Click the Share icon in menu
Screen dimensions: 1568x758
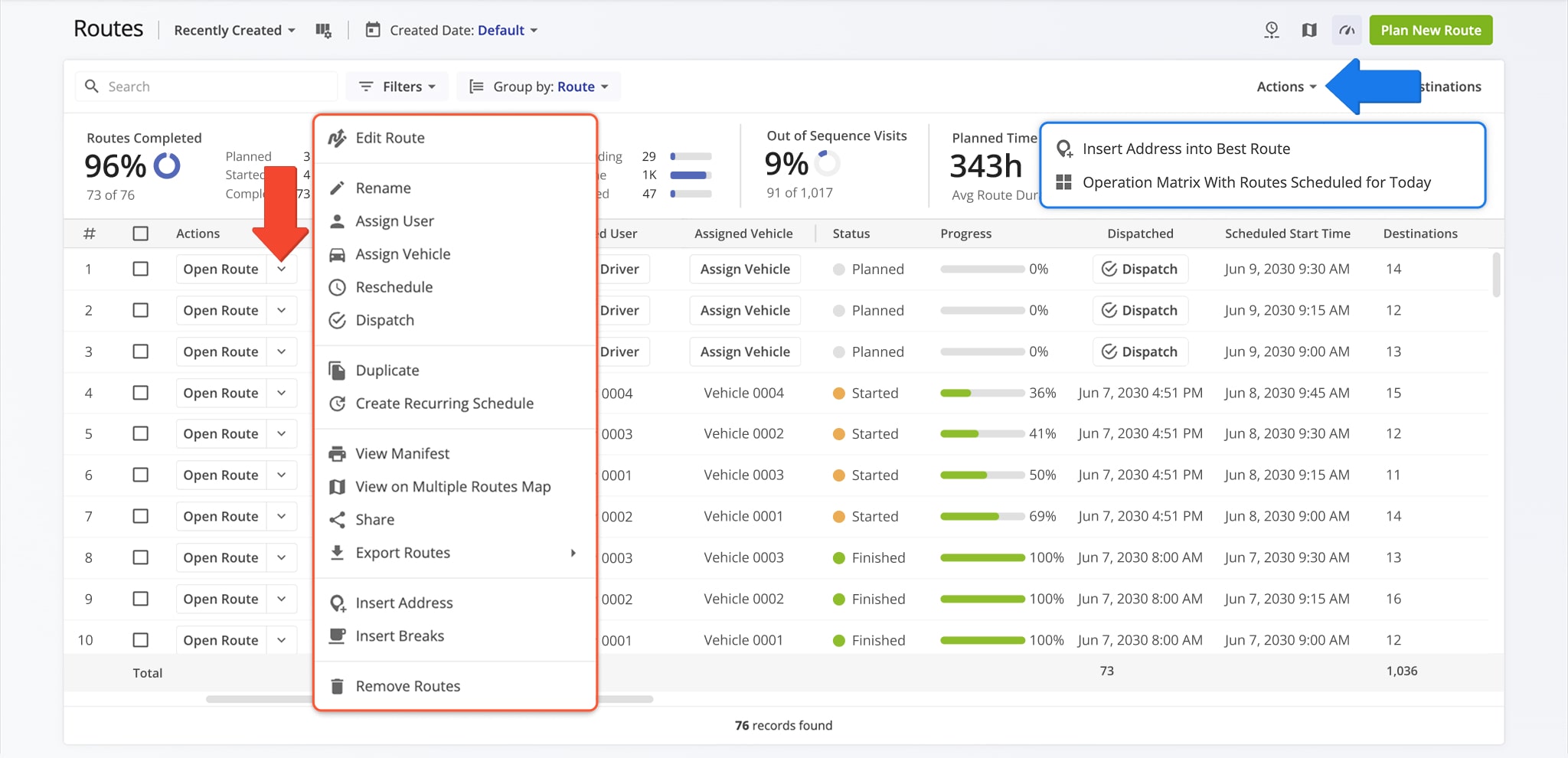(x=337, y=520)
